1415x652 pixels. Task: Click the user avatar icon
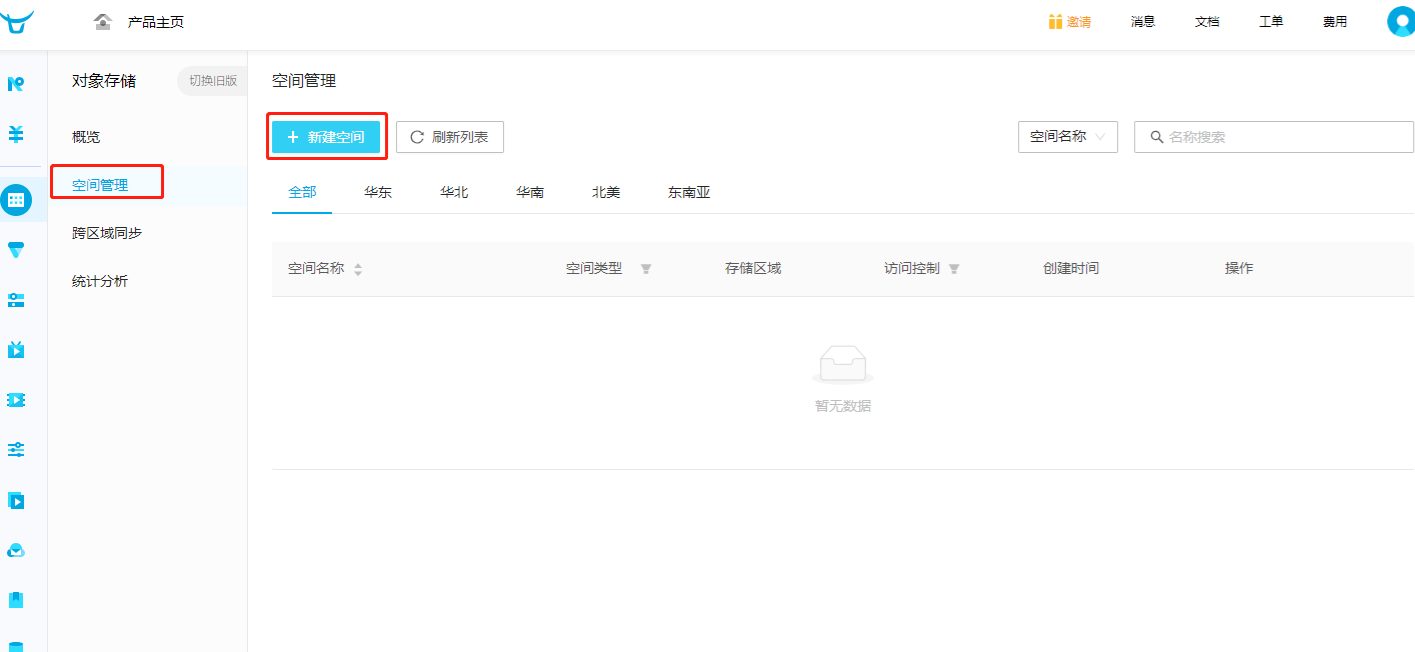coord(1401,22)
